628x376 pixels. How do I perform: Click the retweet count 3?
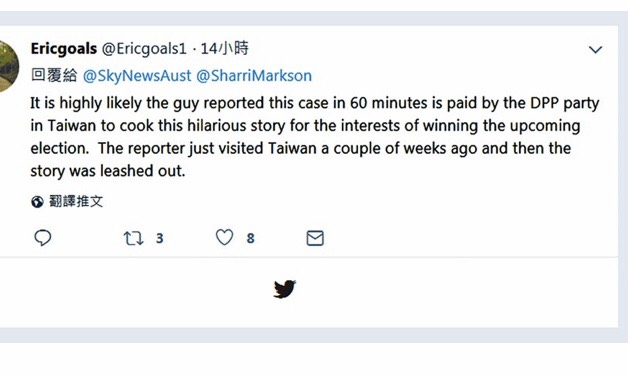pos(159,239)
